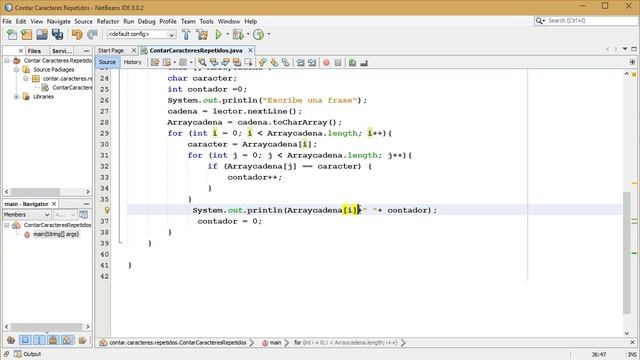Screen dimensions: 640x360
Task: Toggle Rectangular Selection in editor toolbar
Action: pos(248,62)
